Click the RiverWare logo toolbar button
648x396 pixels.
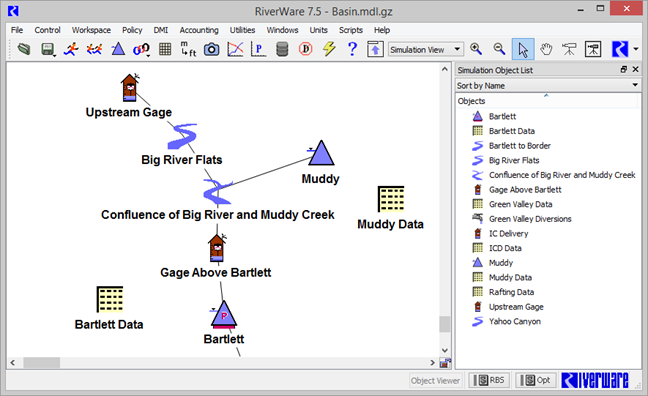pos(620,49)
